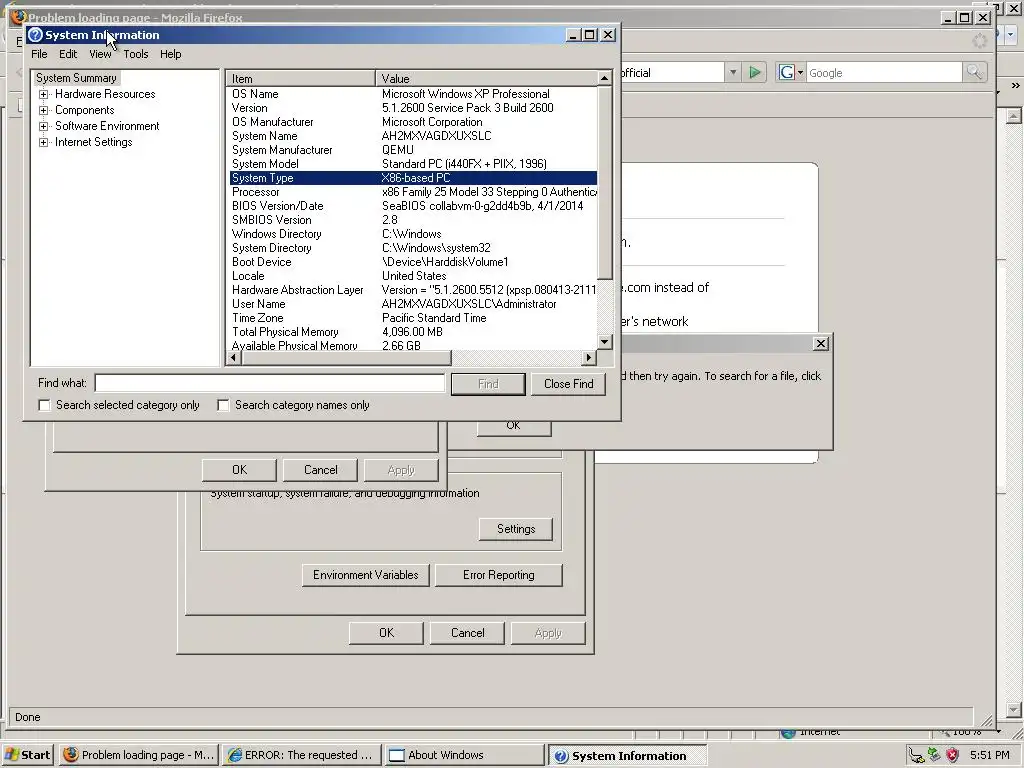Focus the Google search box in Firefox

pos(884,72)
